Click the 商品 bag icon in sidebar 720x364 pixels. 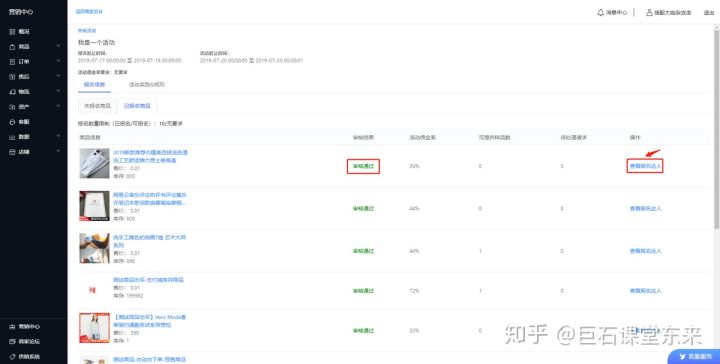click(x=12, y=47)
